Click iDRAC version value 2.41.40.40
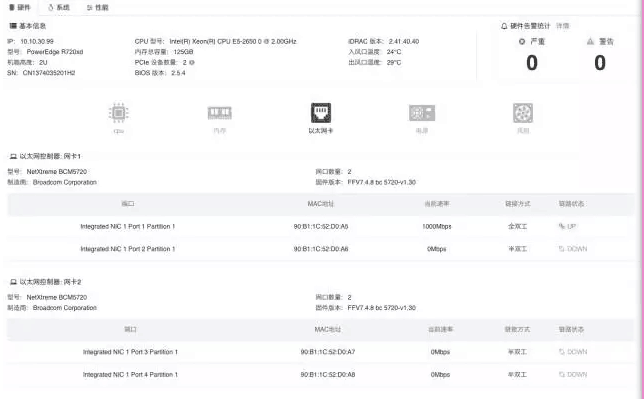644x399 pixels. coord(404,42)
